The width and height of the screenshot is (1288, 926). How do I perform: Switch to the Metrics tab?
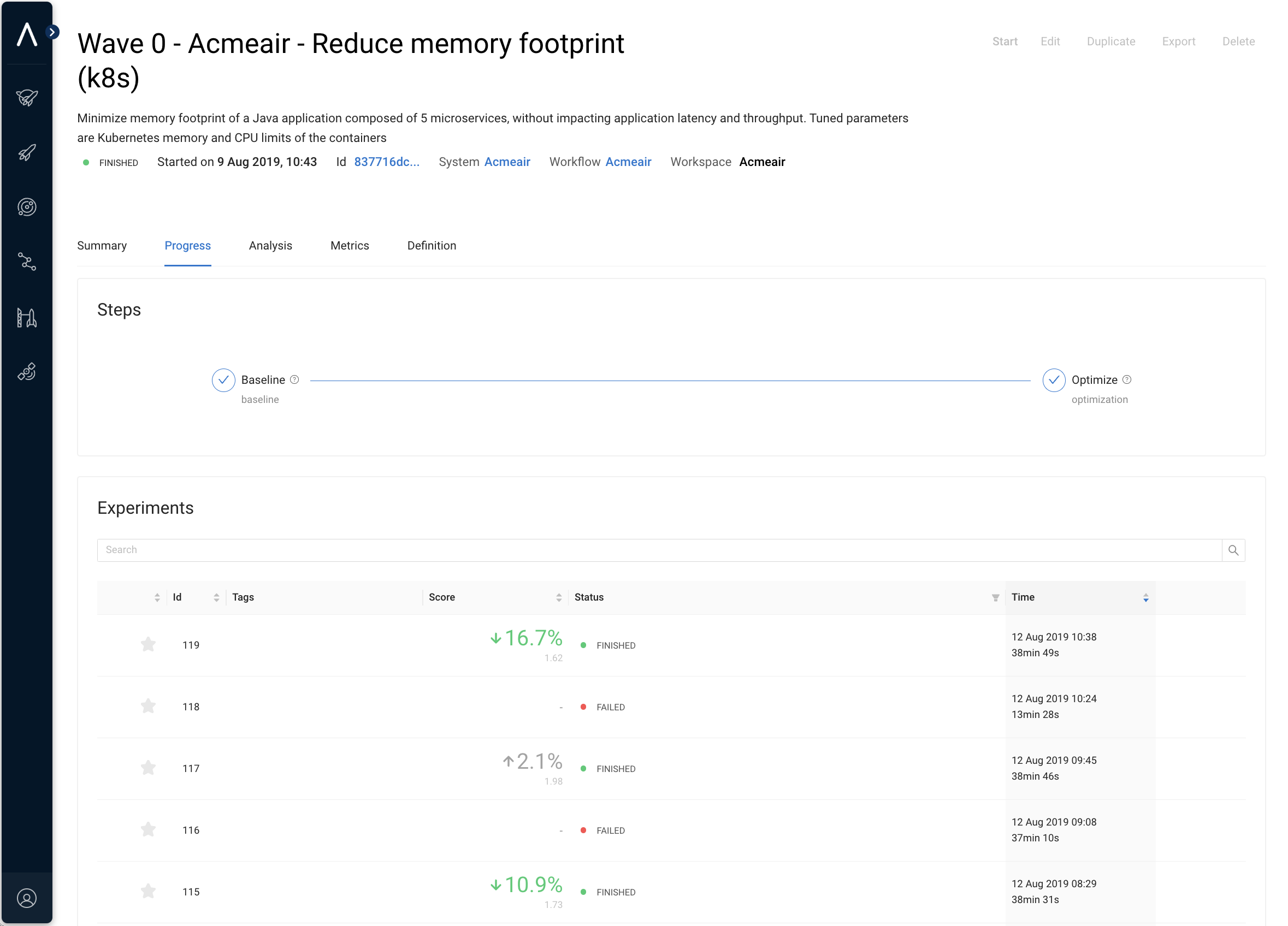coord(349,245)
